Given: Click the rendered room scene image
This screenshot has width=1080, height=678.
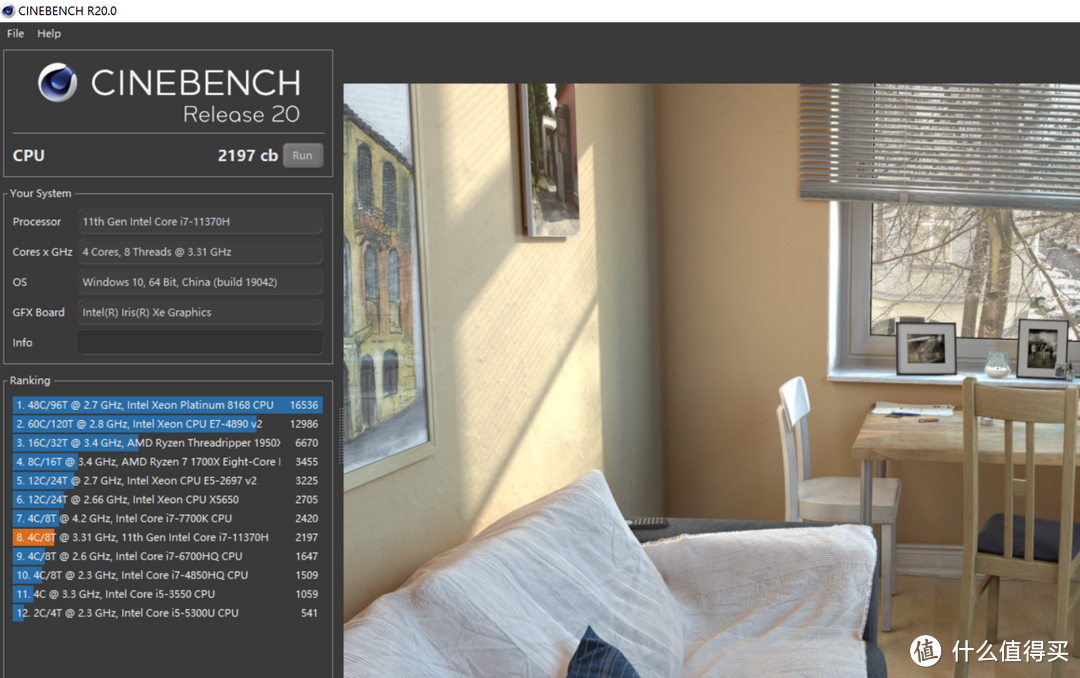Looking at the screenshot, I should coord(712,380).
